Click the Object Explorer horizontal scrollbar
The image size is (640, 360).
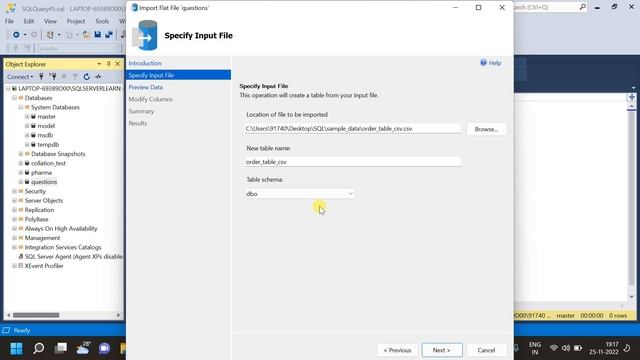(x=63, y=315)
